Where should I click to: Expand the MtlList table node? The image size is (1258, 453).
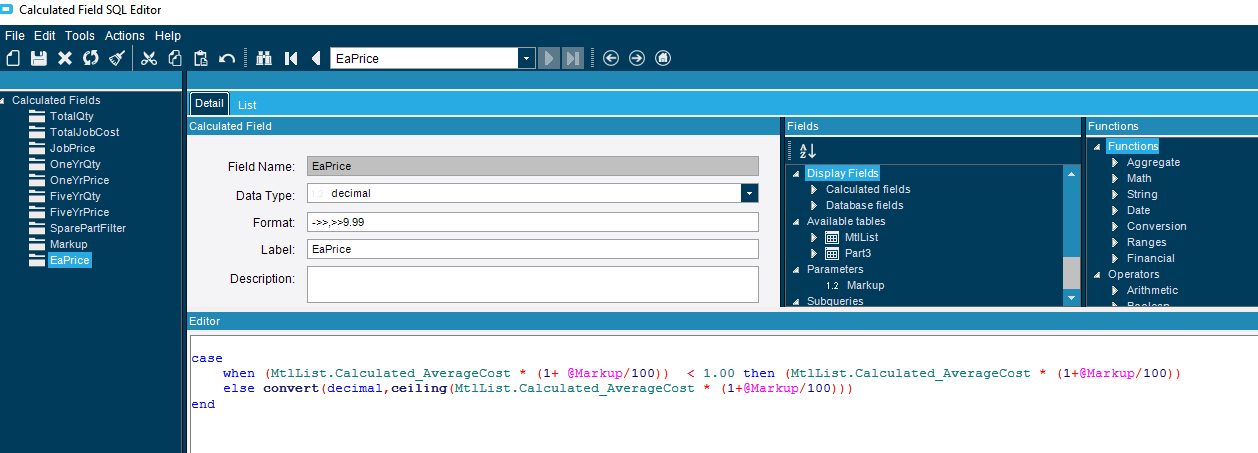tap(814, 237)
